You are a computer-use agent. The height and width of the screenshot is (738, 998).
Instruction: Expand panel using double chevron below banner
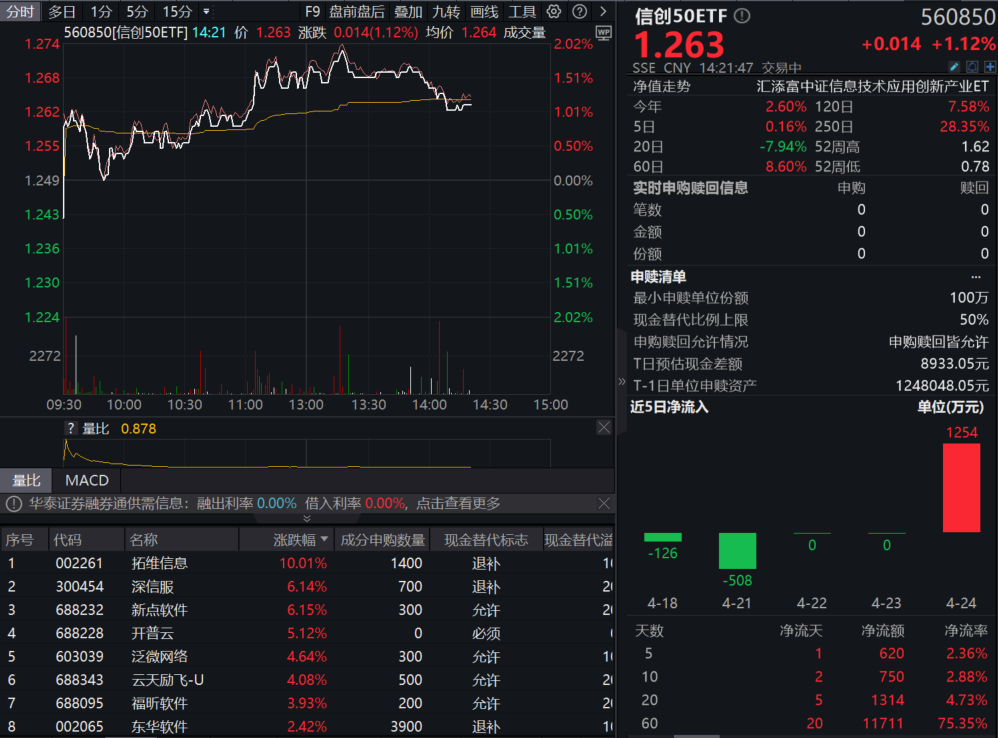pyautogui.click(x=307, y=518)
